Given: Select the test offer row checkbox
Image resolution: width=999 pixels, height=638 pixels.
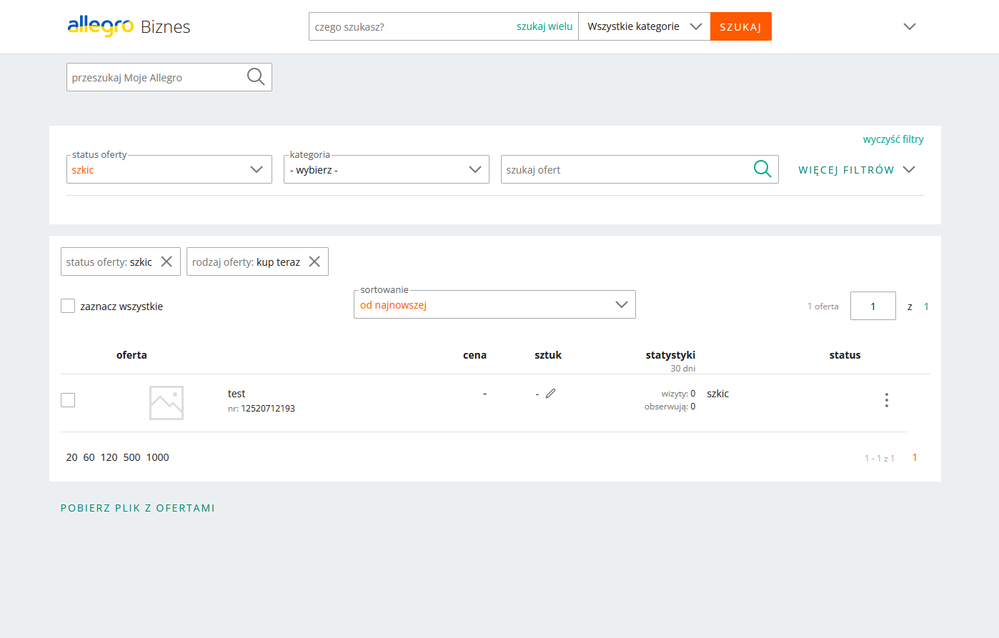Looking at the screenshot, I should [x=68, y=400].
